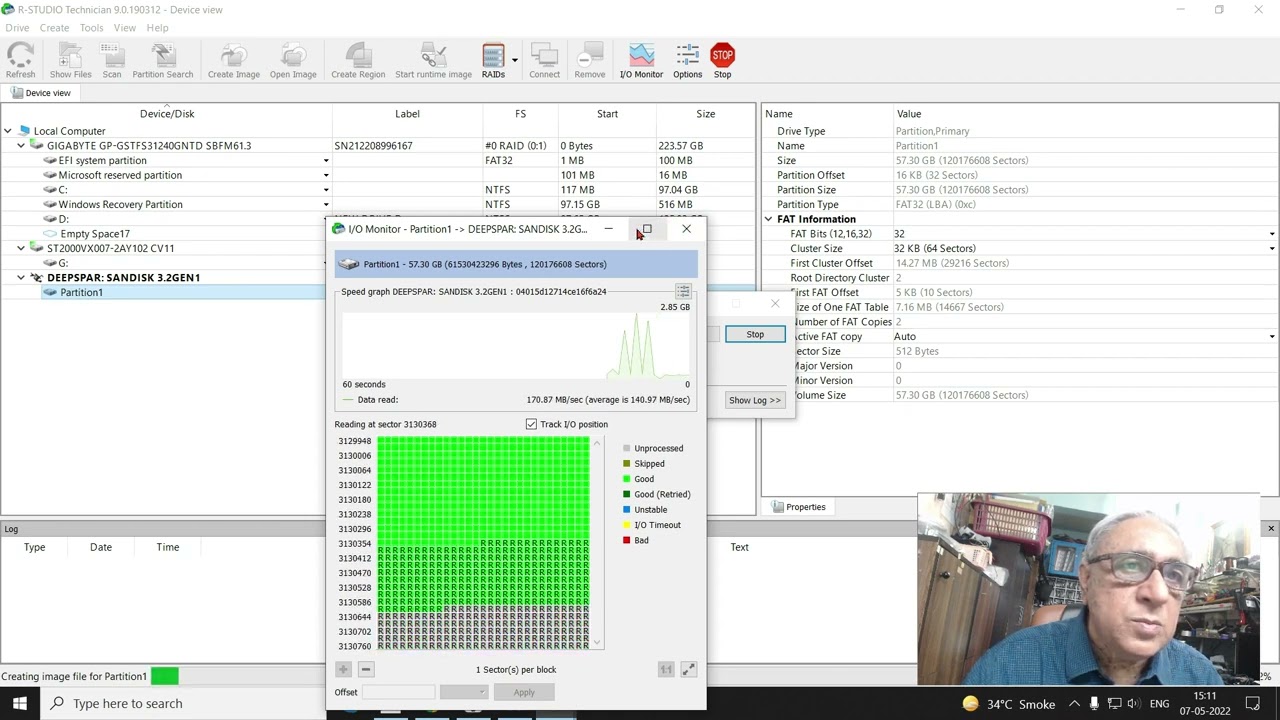Image resolution: width=1280 pixels, height=720 pixels.
Task: Open Windows Start menu
Action: click(20, 703)
